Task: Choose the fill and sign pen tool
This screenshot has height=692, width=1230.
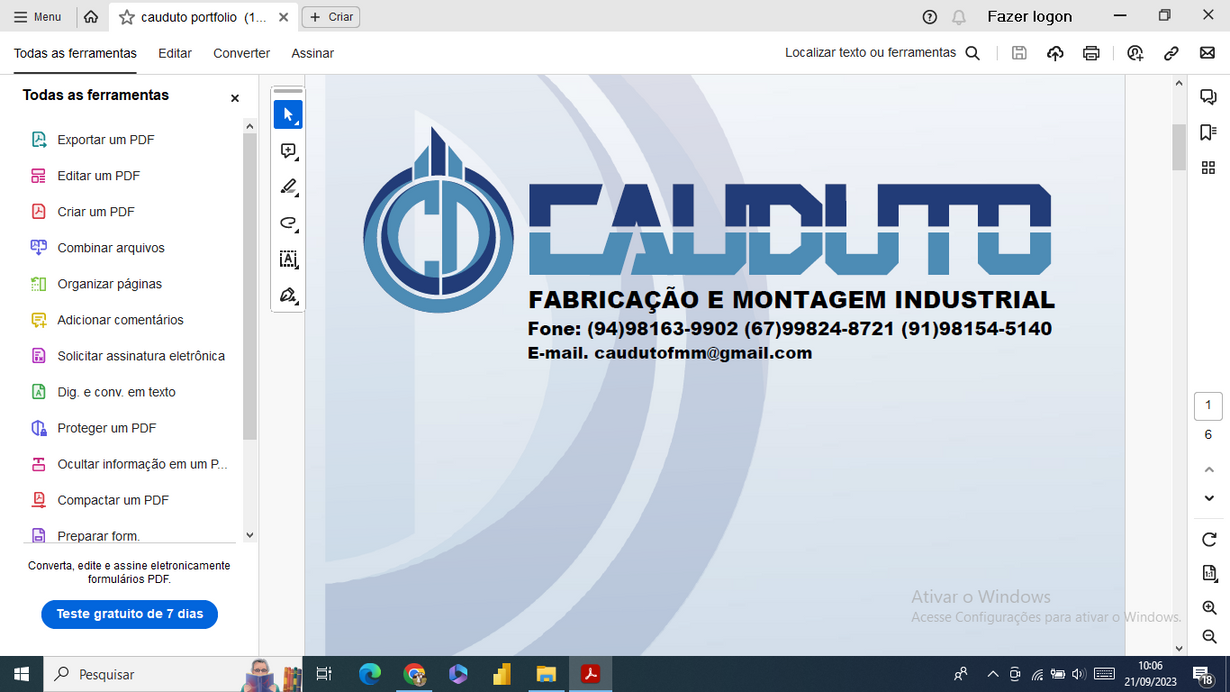Action: coord(288,295)
